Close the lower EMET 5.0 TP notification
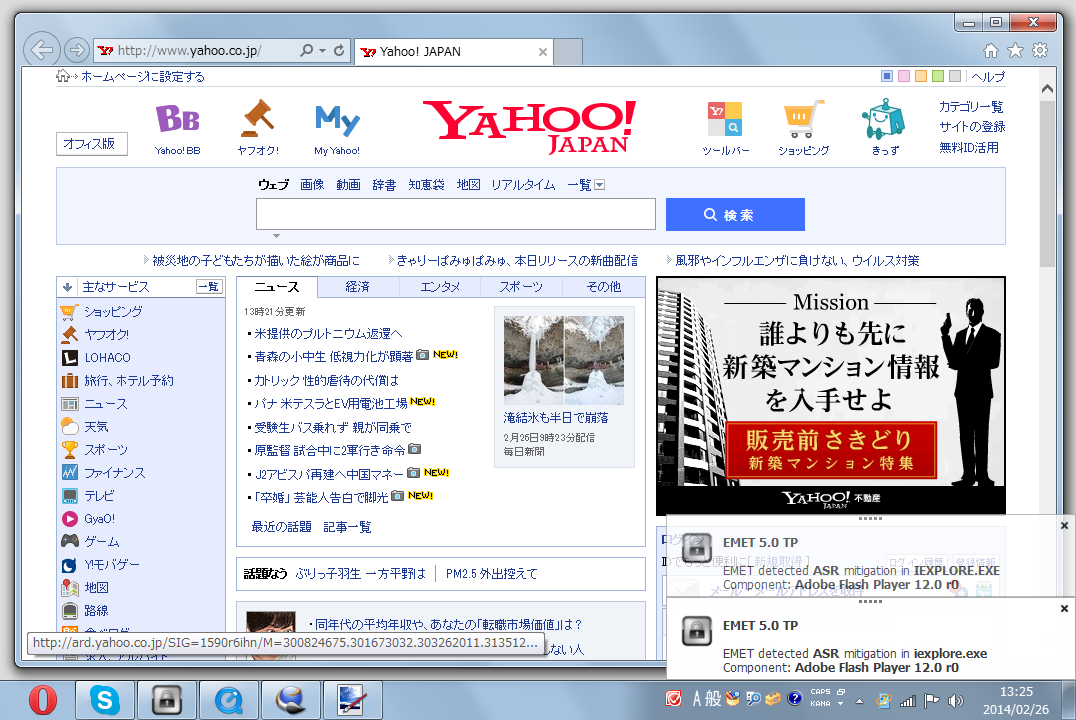Viewport: 1076px width, 720px height. 1064,609
